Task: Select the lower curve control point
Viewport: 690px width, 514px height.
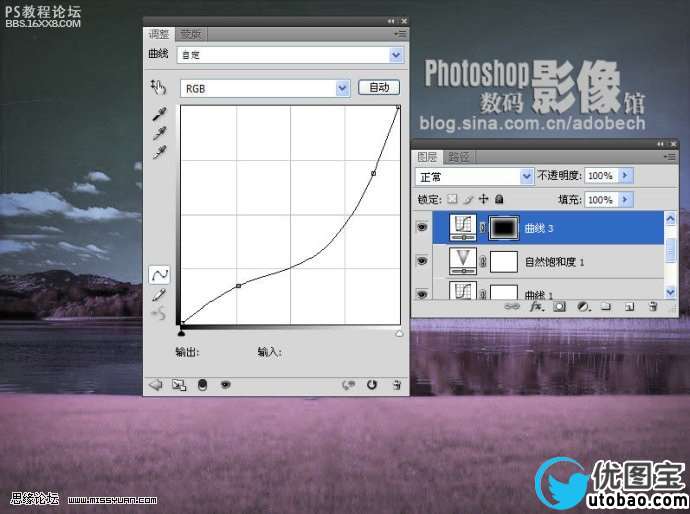Action: pos(238,286)
